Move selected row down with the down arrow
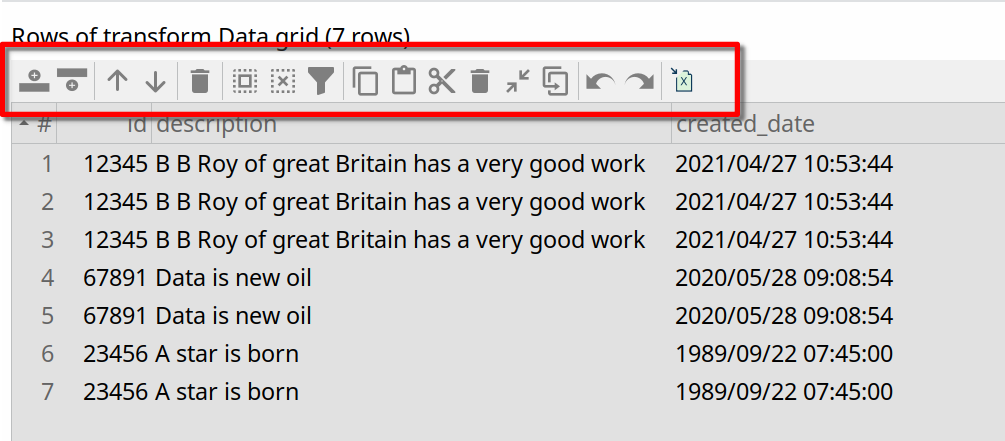The width and height of the screenshot is (1005, 441). click(155, 81)
